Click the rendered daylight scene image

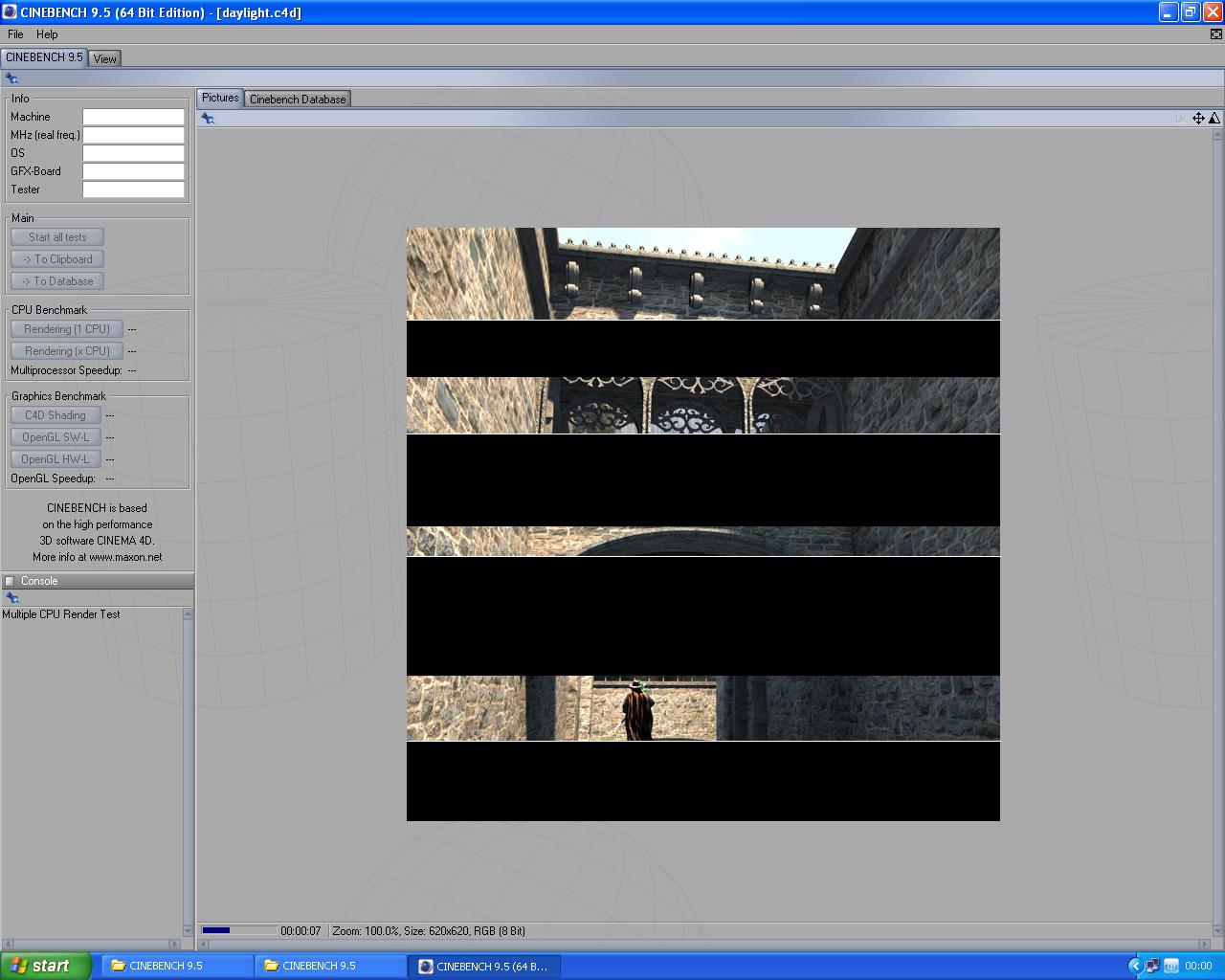point(703,524)
